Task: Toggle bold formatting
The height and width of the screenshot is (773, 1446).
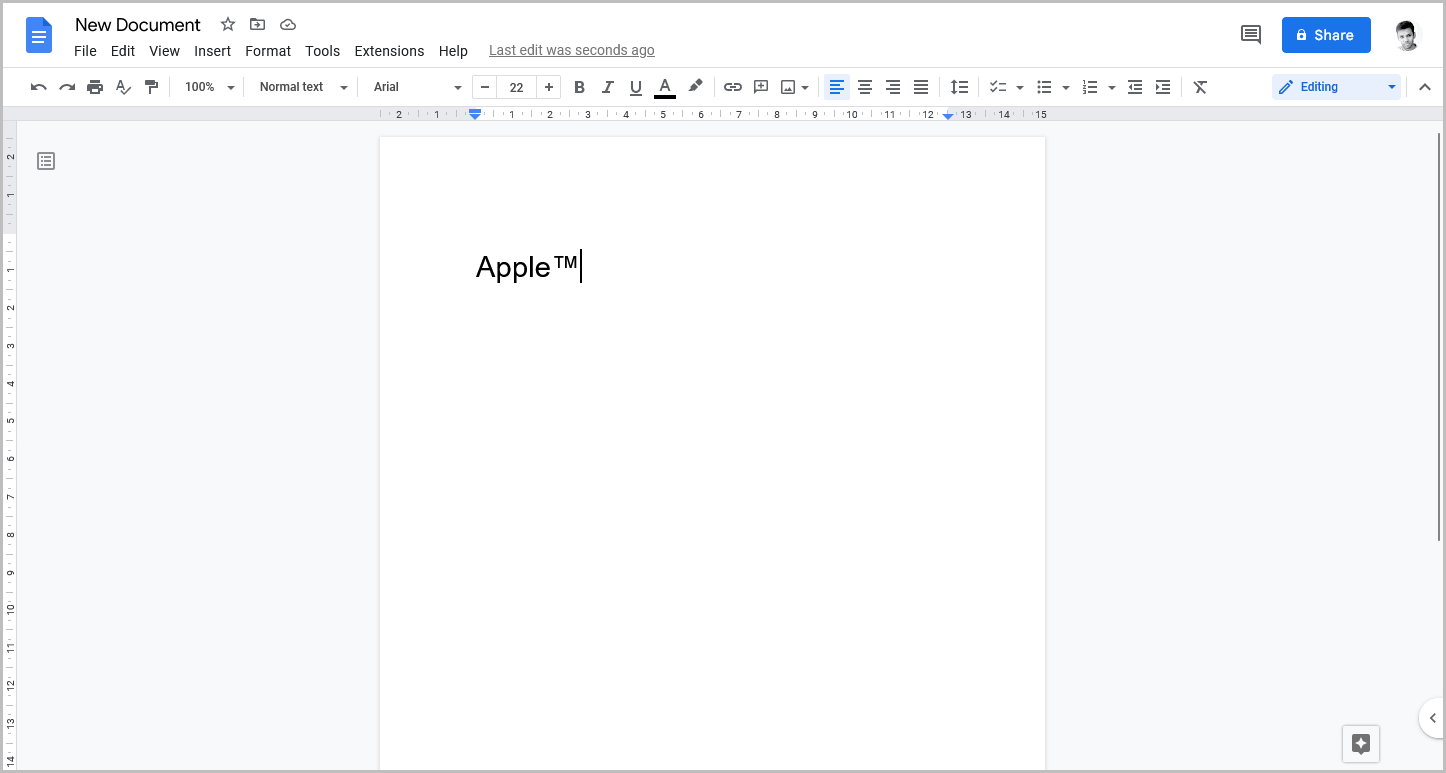Action: point(579,87)
